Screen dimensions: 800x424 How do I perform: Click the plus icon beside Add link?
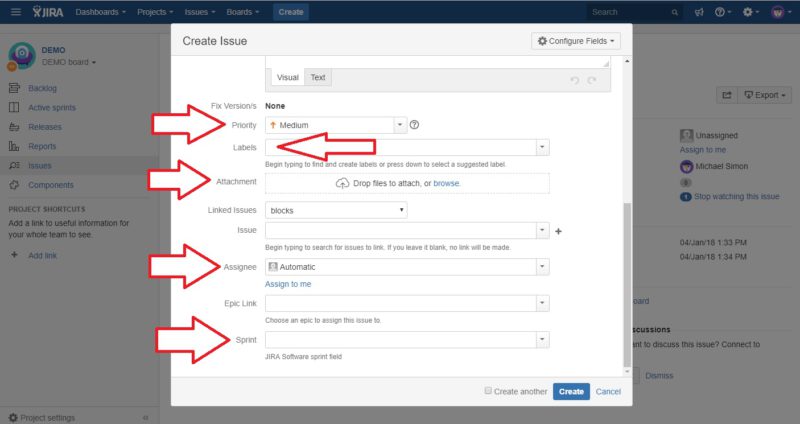click(14, 255)
